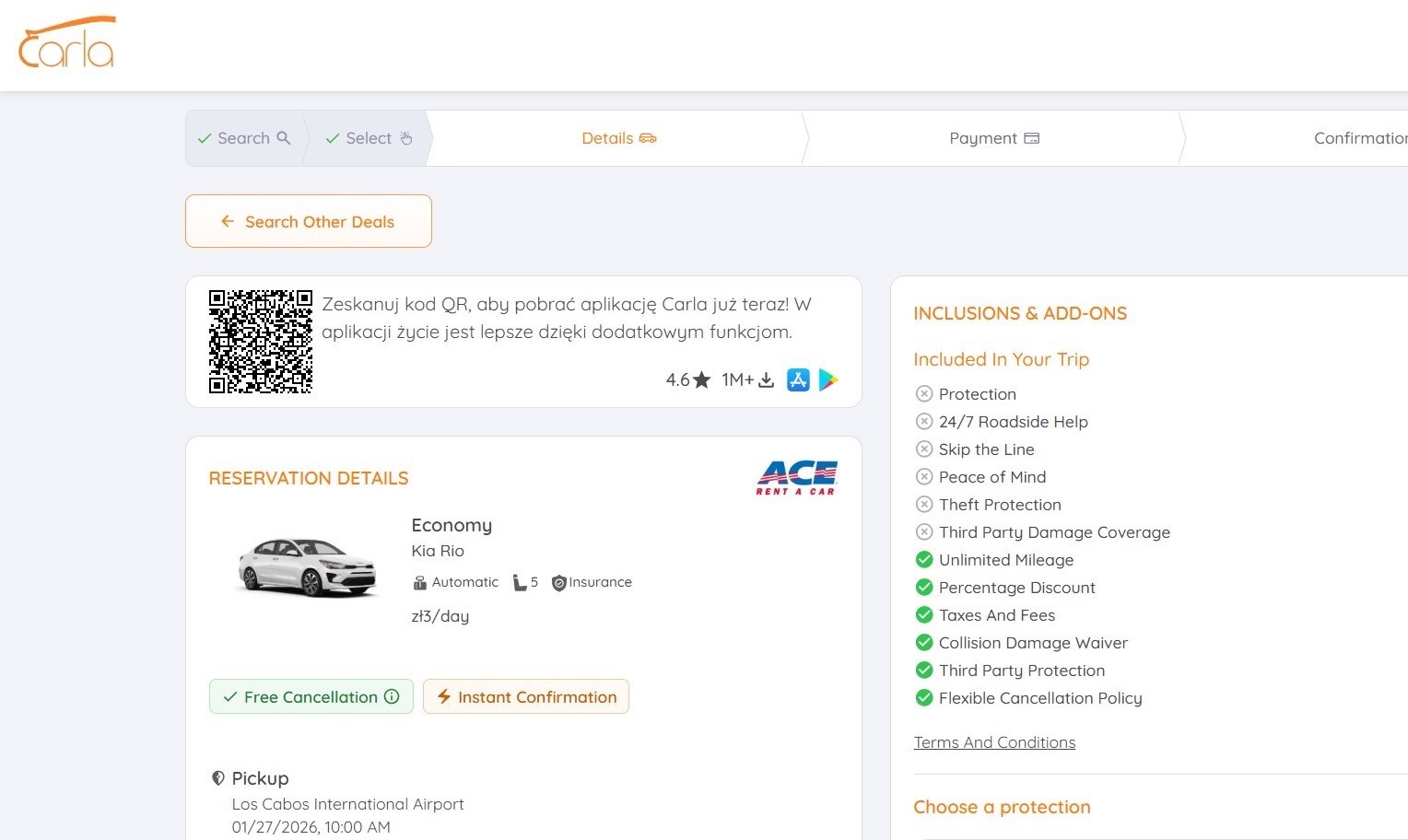
Task: Click the Carla logo
Action: point(66,42)
